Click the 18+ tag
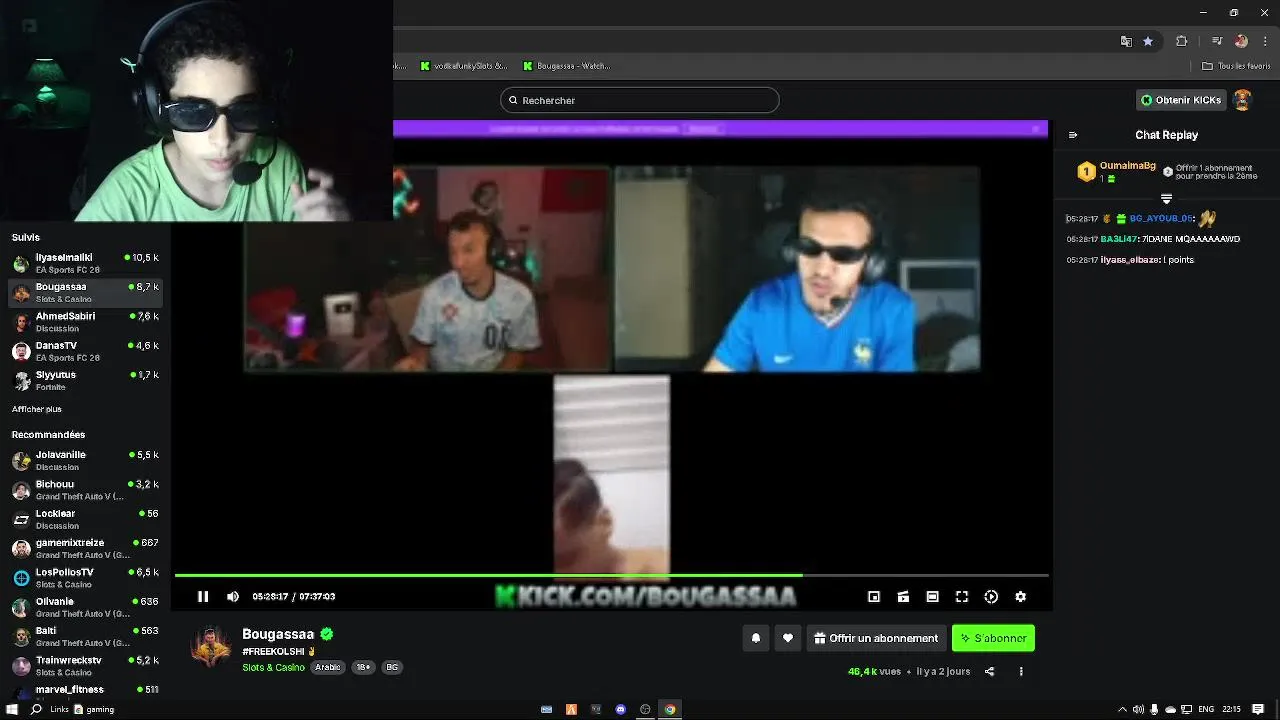The width and height of the screenshot is (1280, 720). [363, 667]
